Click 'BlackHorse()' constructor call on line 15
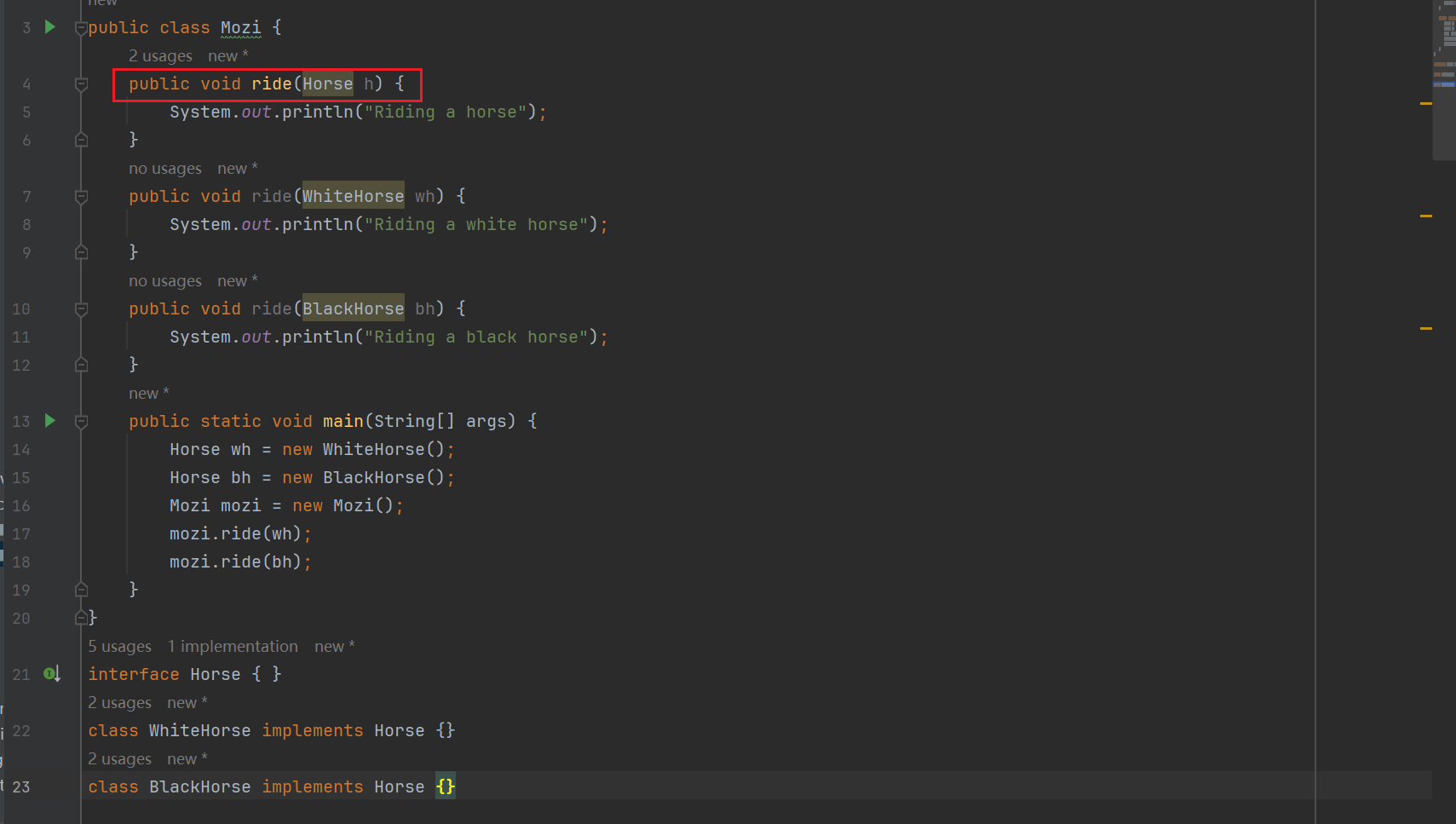 [x=384, y=478]
